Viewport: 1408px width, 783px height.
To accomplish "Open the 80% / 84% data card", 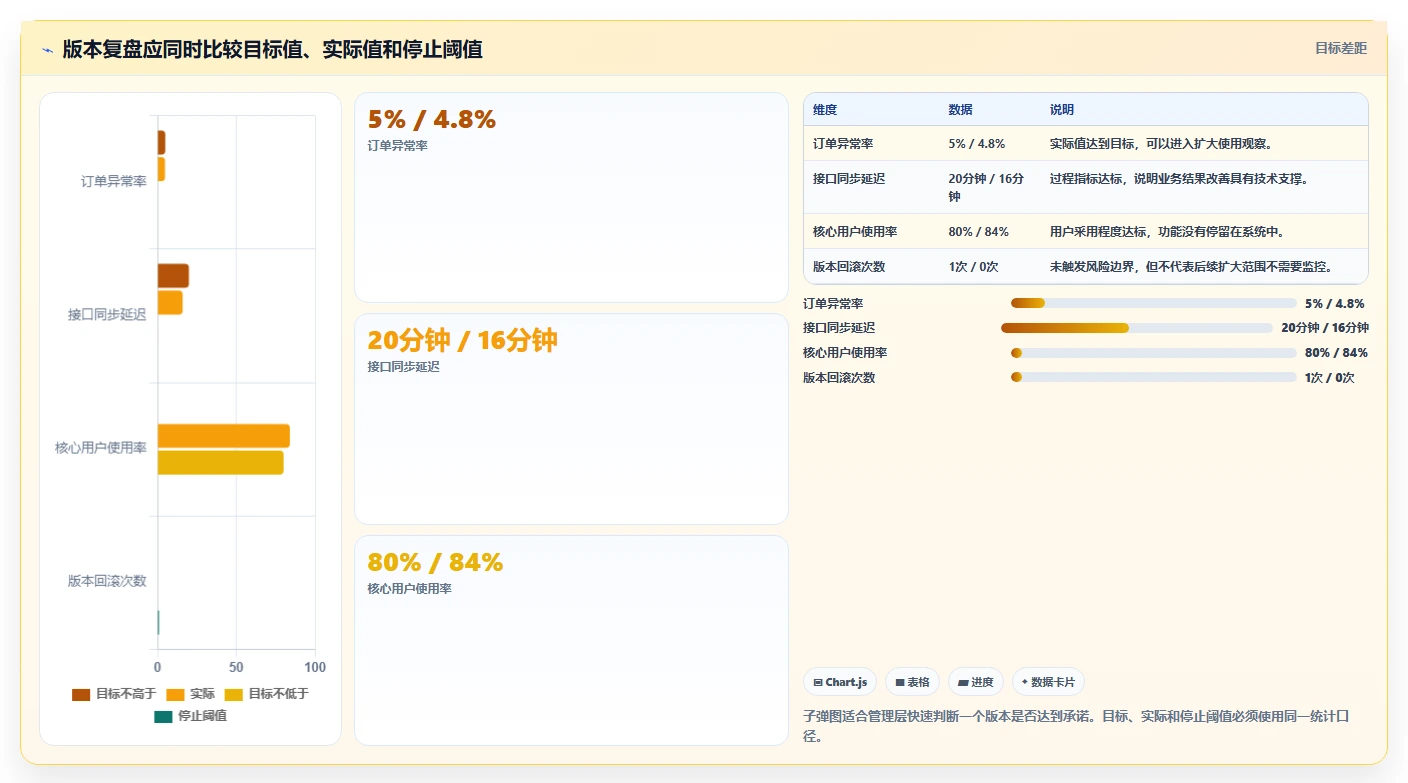I will [571, 640].
